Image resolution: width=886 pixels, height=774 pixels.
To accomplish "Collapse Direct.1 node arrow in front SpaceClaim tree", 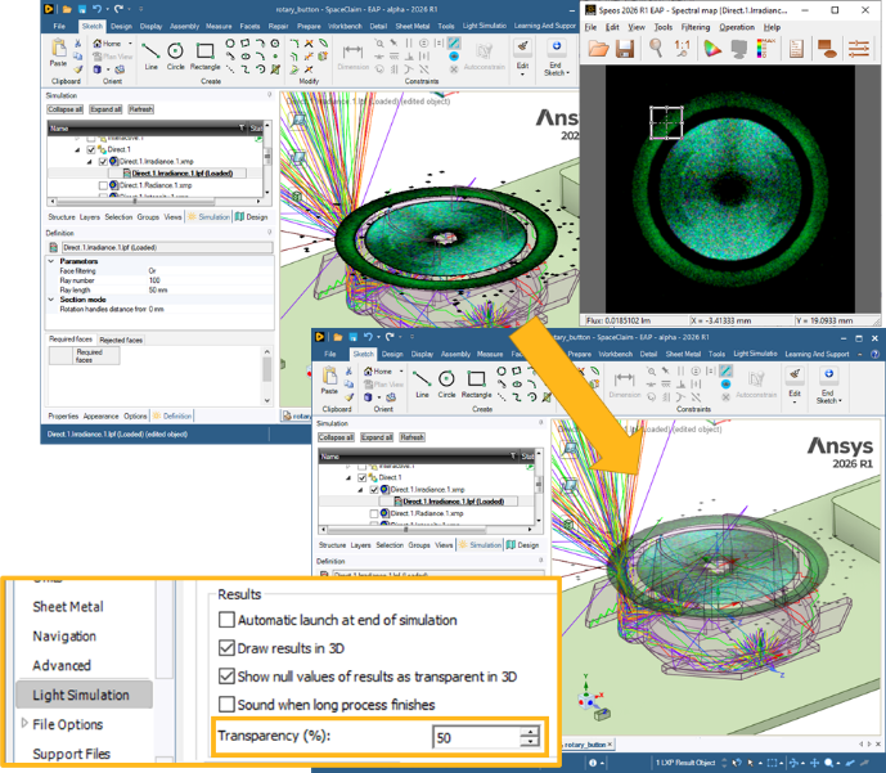I will click(x=349, y=478).
